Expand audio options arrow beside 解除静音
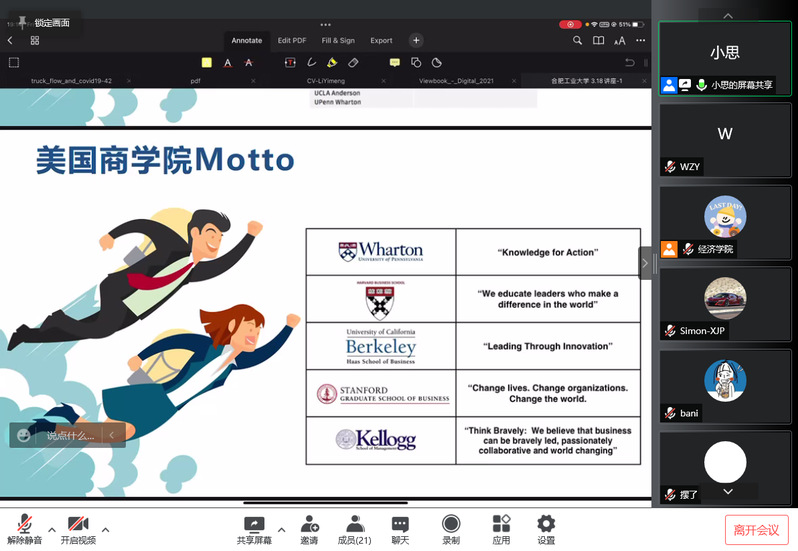798x551 pixels. [x=52, y=530]
